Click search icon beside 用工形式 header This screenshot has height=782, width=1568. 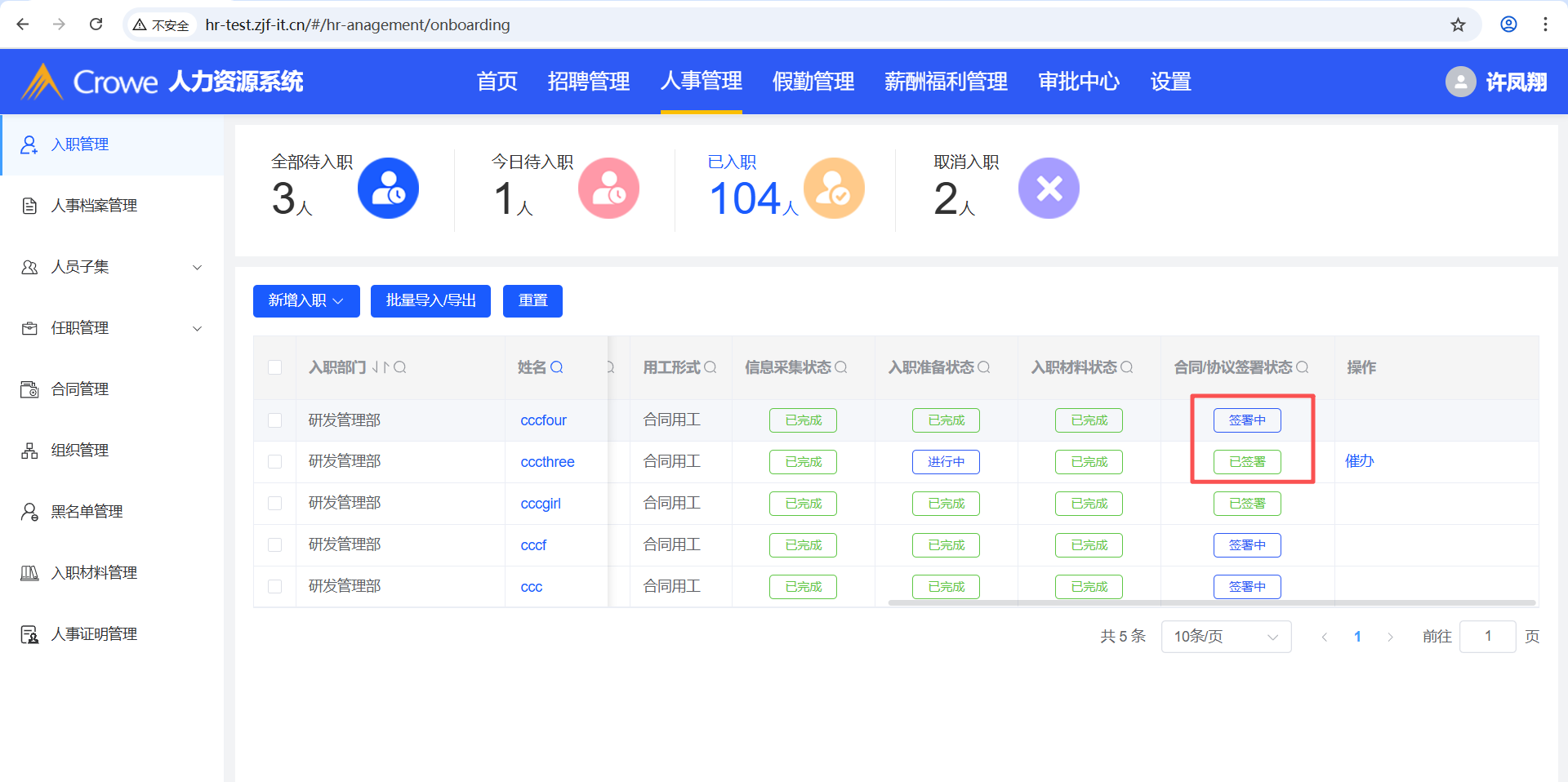click(710, 367)
